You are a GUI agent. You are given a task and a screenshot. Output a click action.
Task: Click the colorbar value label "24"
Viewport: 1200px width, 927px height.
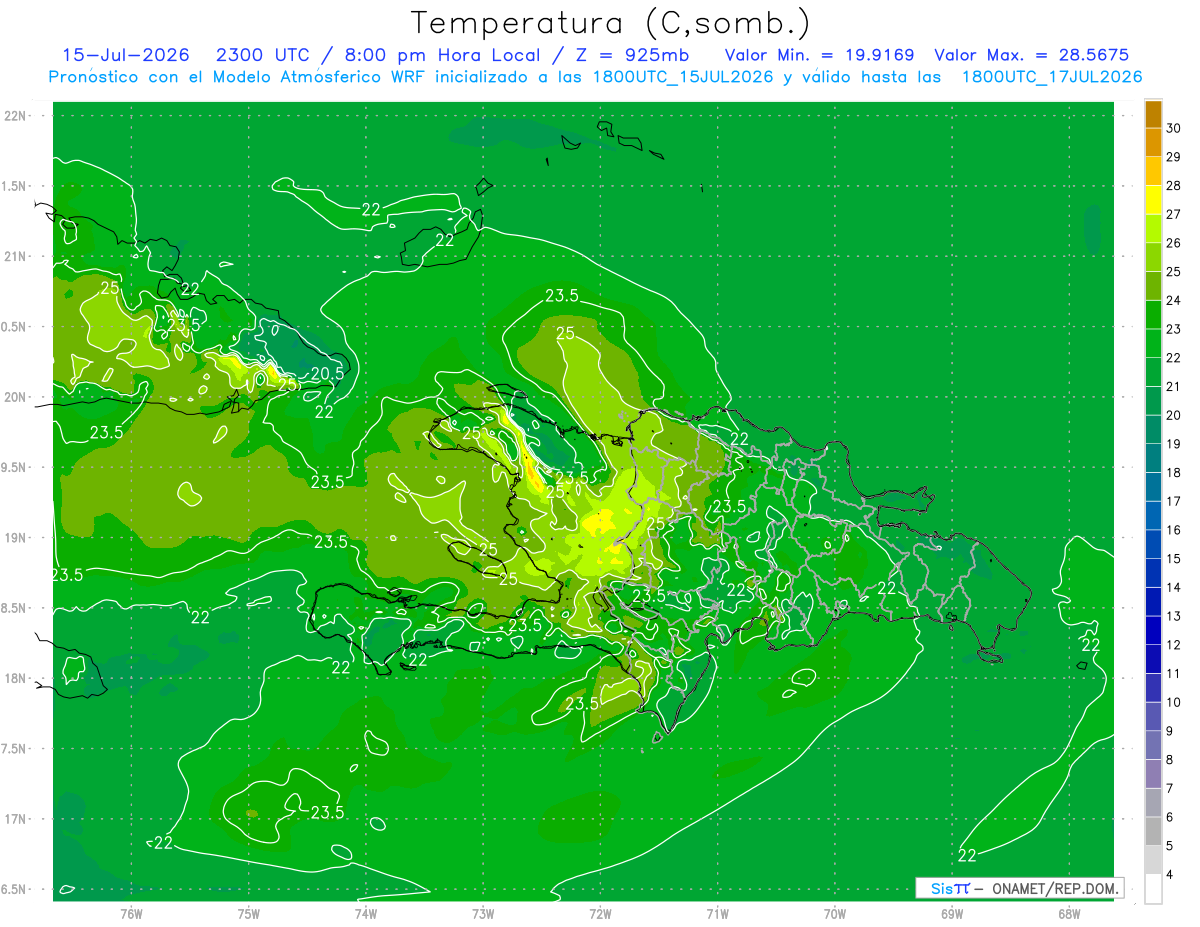click(1173, 301)
